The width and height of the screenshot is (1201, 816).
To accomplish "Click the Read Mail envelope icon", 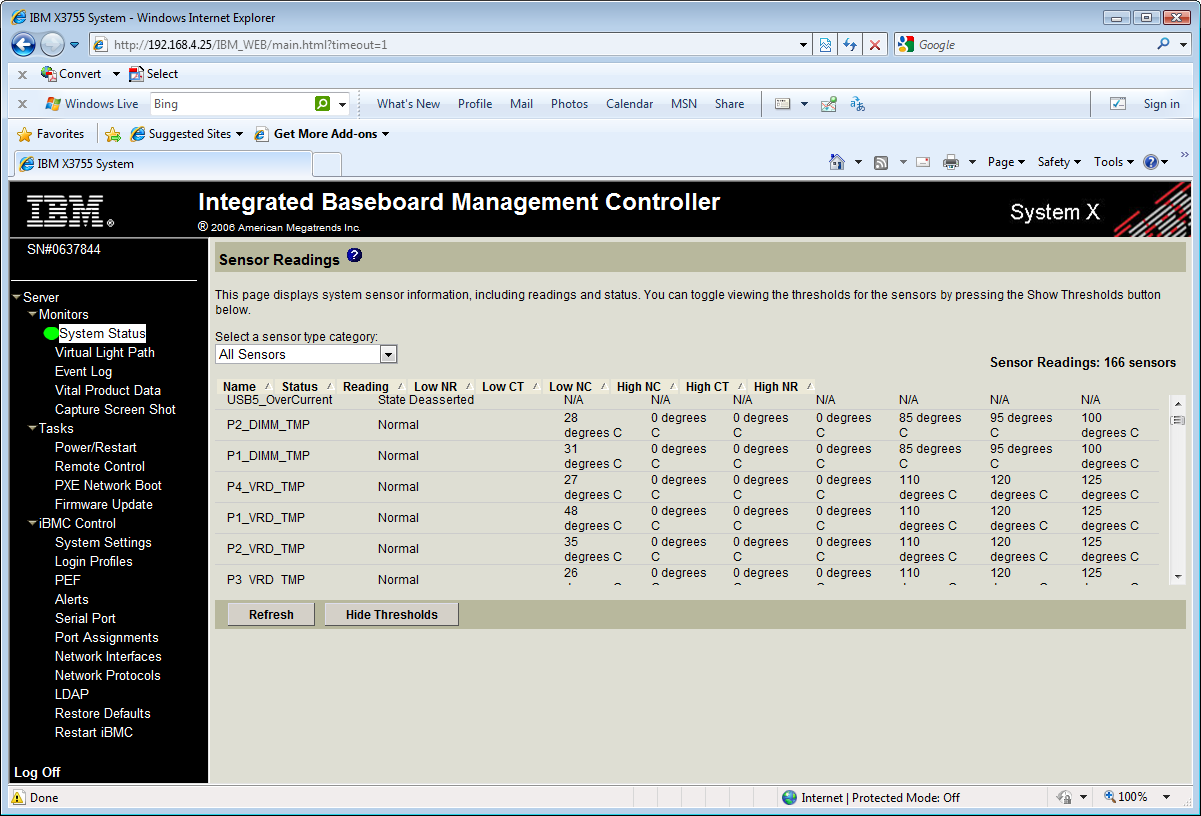I will coord(923,162).
